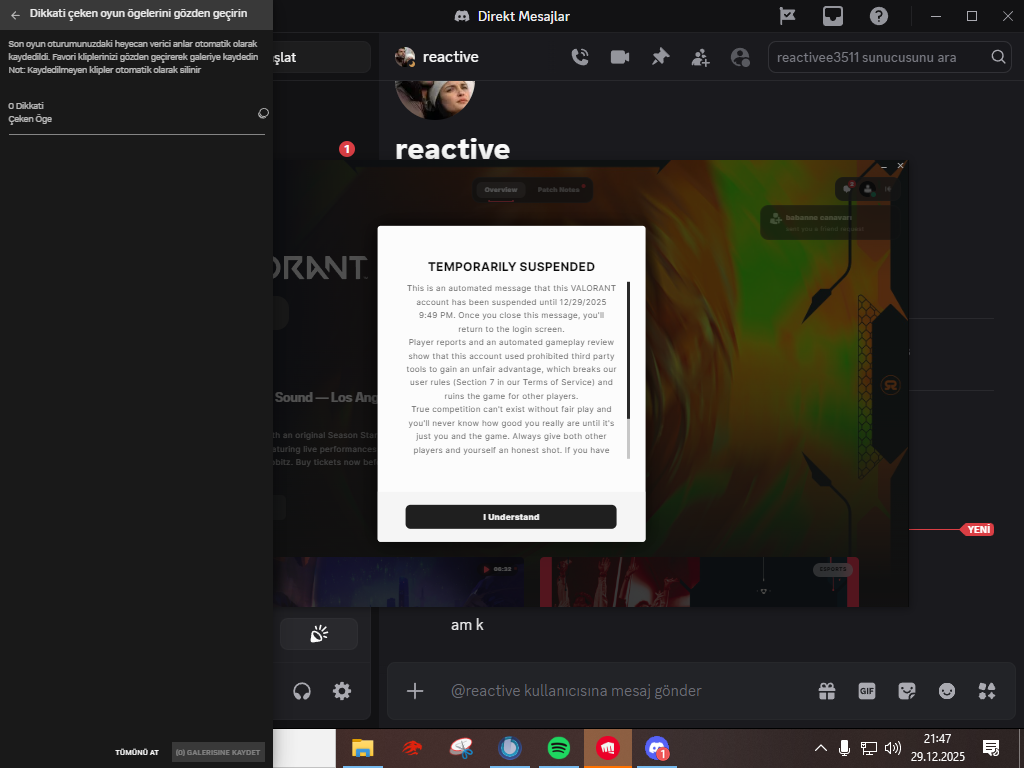Screen dimensions: 1024x768
Task: Click the search magnifier icon in Discord
Action: (x=998, y=57)
